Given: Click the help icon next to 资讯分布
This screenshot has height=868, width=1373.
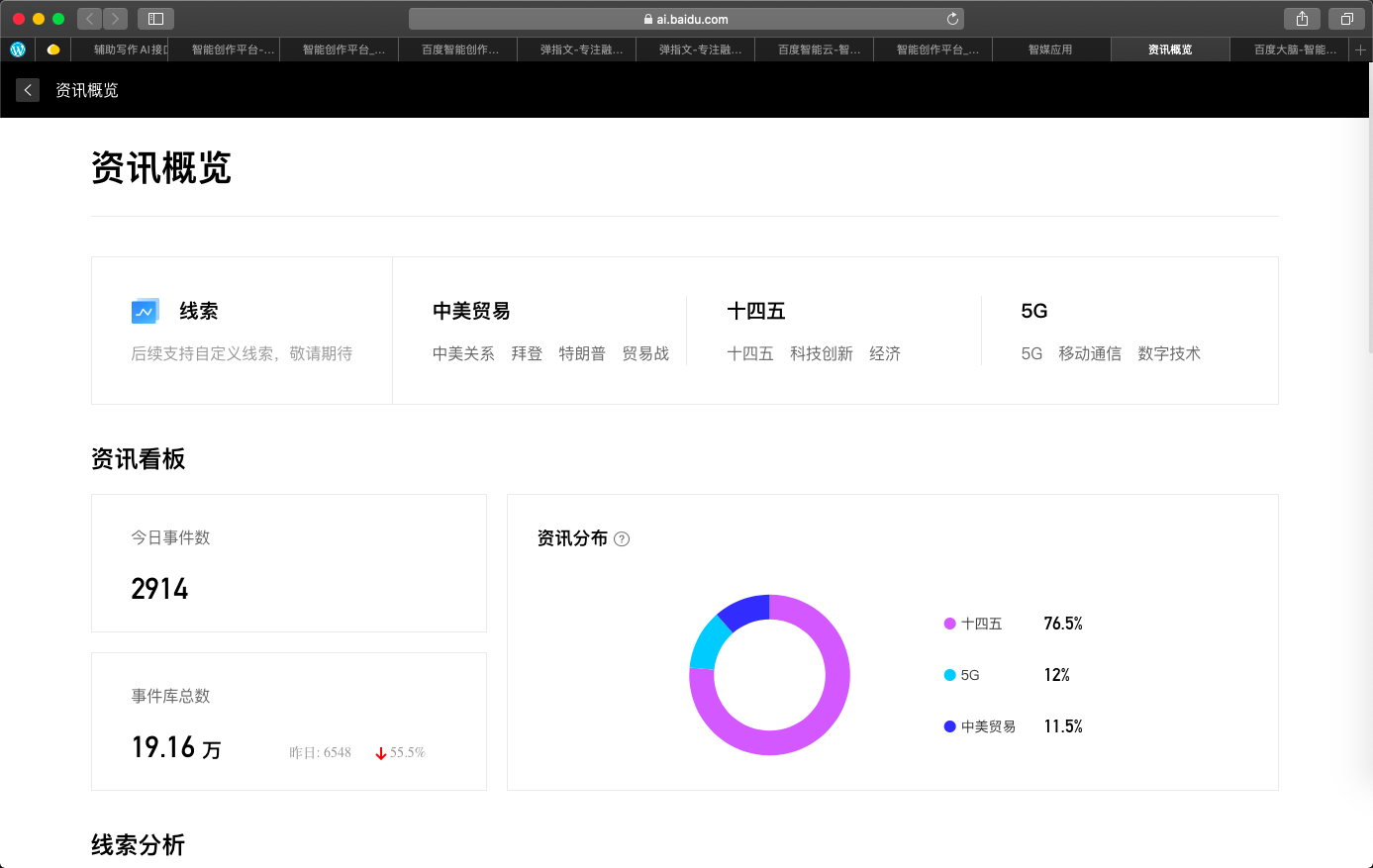Looking at the screenshot, I should 622,539.
